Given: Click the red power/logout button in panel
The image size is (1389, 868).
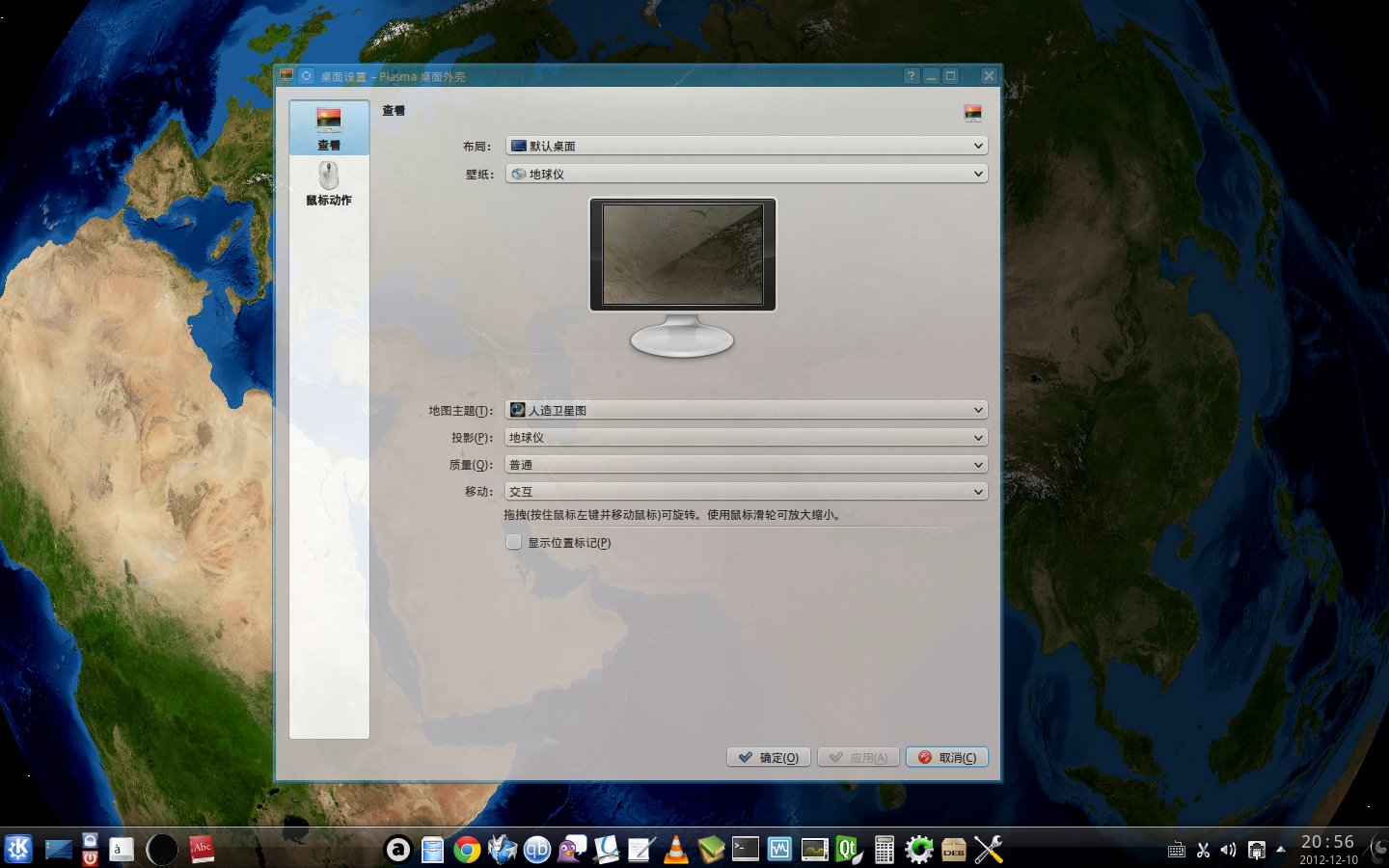Looking at the screenshot, I should point(90,857).
